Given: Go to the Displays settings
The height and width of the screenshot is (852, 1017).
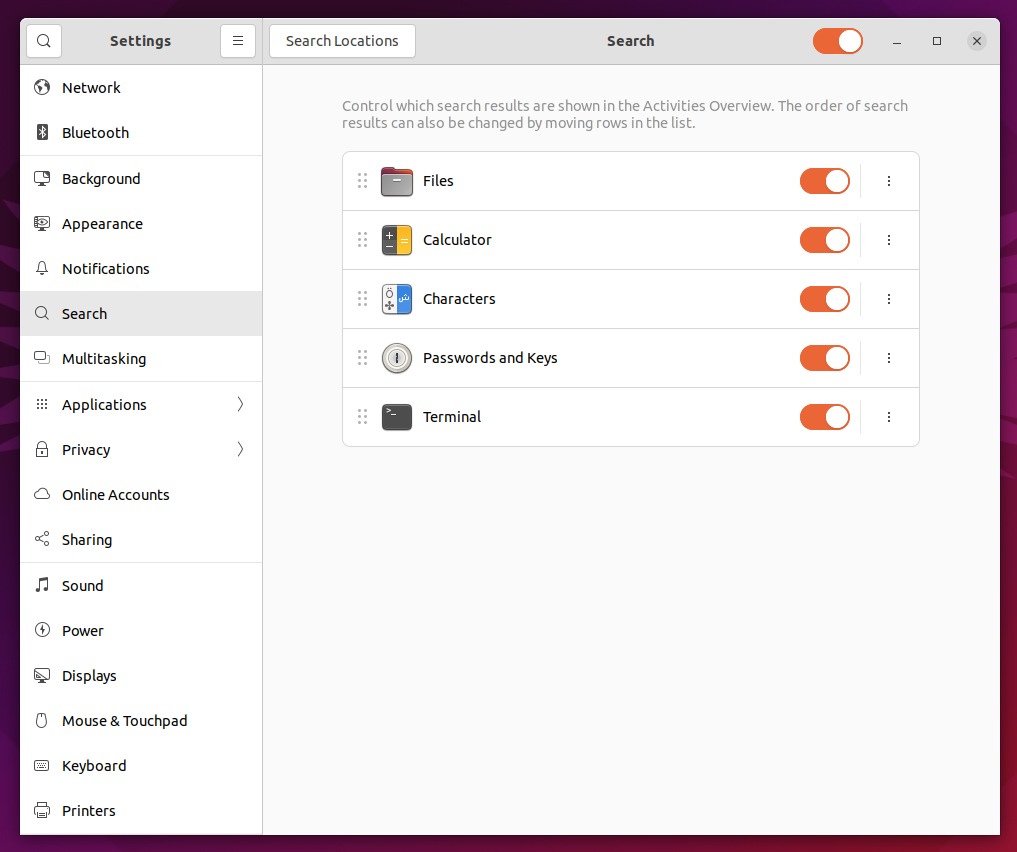Looking at the screenshot, I should point(91,675).
